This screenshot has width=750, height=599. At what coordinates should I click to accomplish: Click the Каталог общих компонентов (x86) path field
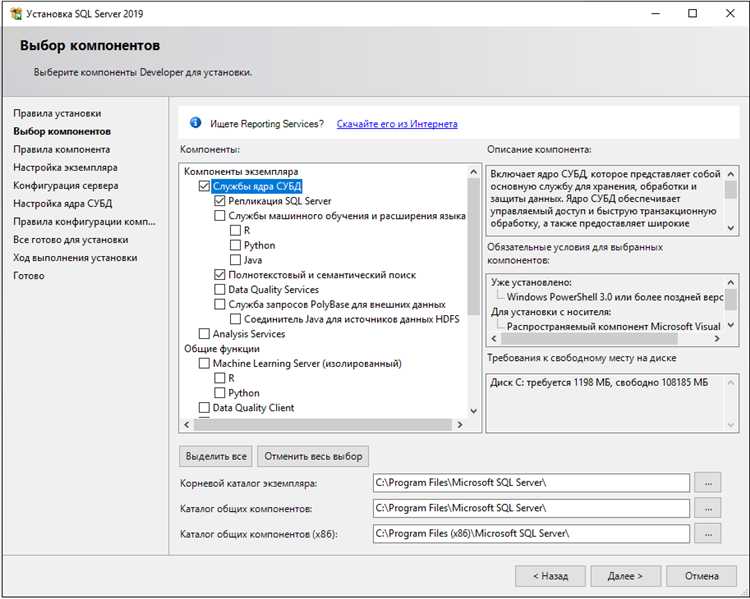pos(531,533)
